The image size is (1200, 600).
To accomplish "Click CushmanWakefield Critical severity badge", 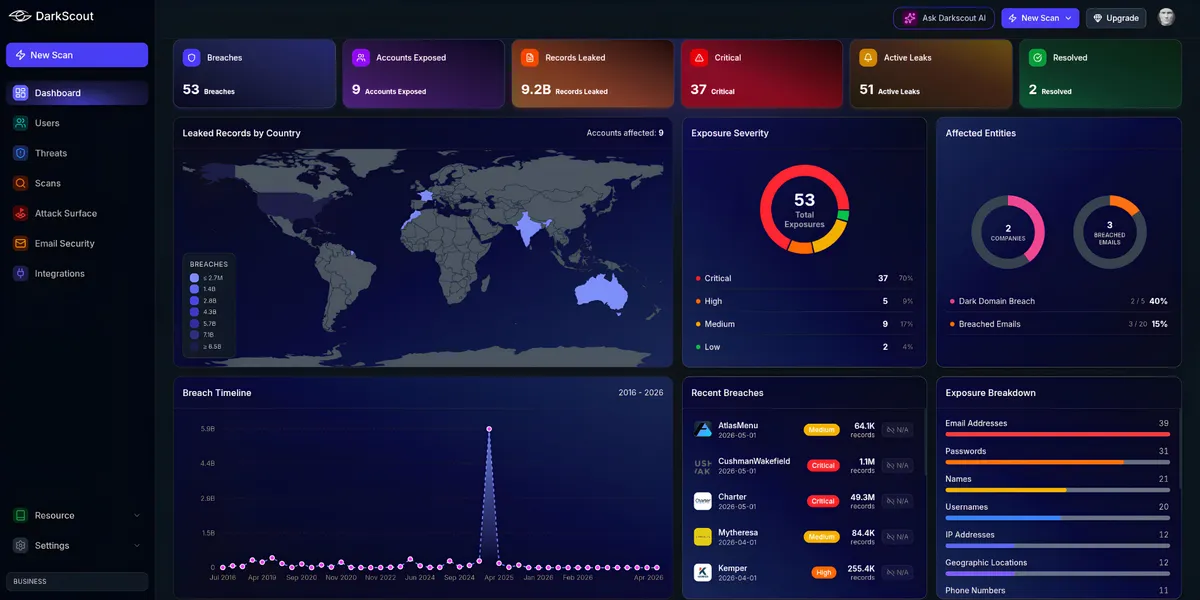I will 824,466.
